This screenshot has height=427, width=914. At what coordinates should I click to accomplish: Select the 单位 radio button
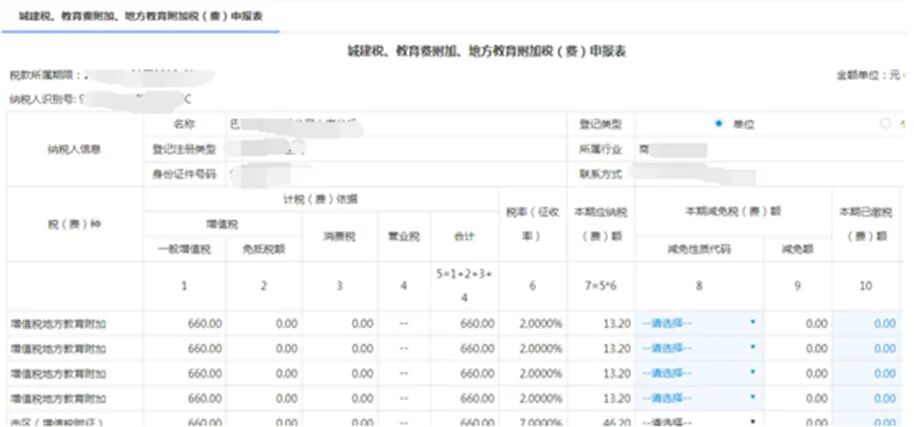tap(719, 123)
